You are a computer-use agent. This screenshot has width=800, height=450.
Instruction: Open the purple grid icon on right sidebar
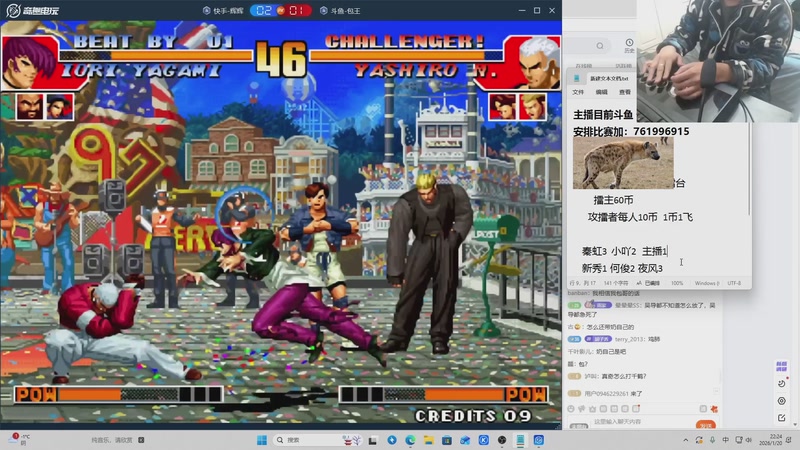(781, 366)
